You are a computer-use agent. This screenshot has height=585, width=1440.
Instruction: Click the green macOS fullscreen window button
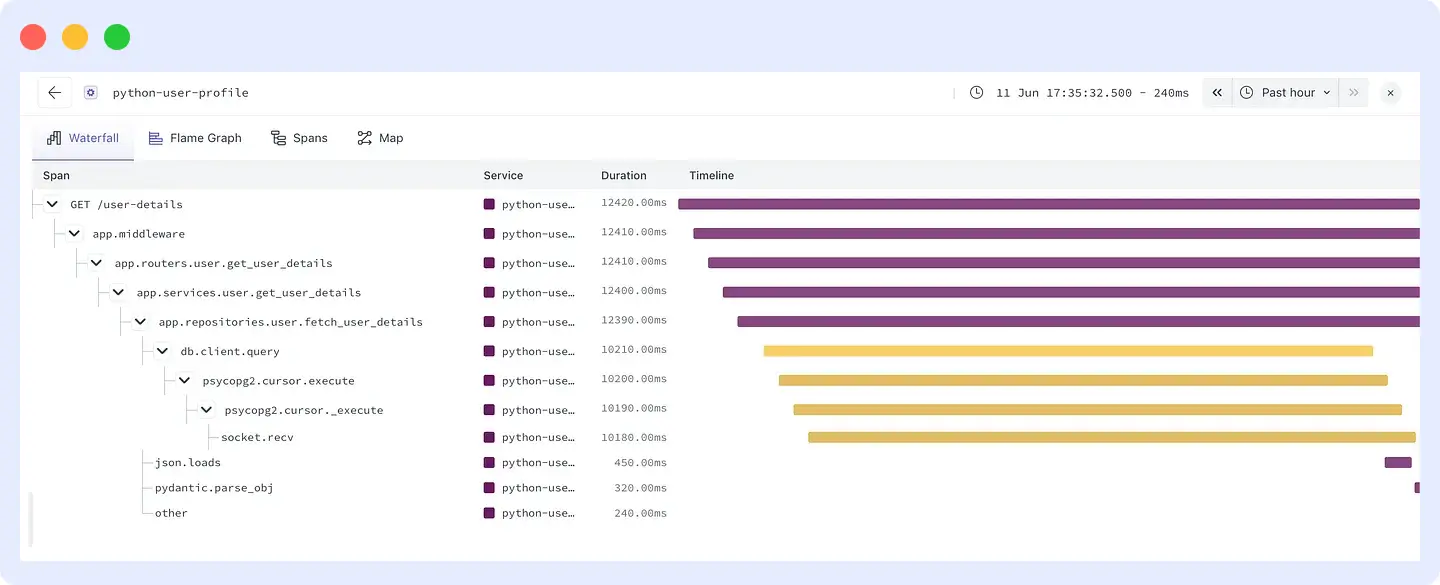117,37
